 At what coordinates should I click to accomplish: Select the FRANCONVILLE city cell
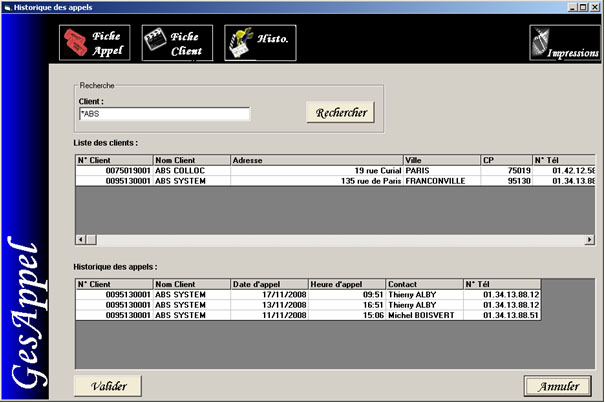click(442, 181)
